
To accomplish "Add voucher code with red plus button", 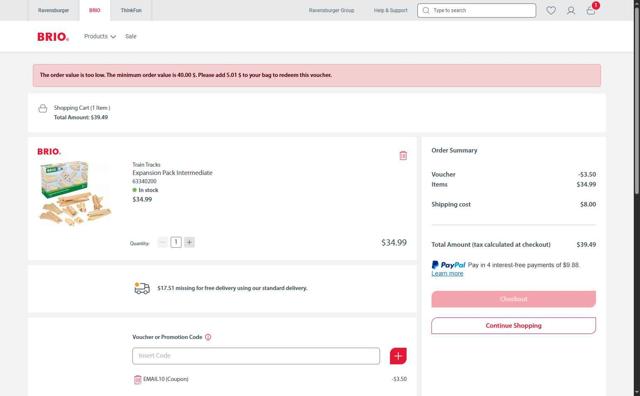I will coord(398,356).
